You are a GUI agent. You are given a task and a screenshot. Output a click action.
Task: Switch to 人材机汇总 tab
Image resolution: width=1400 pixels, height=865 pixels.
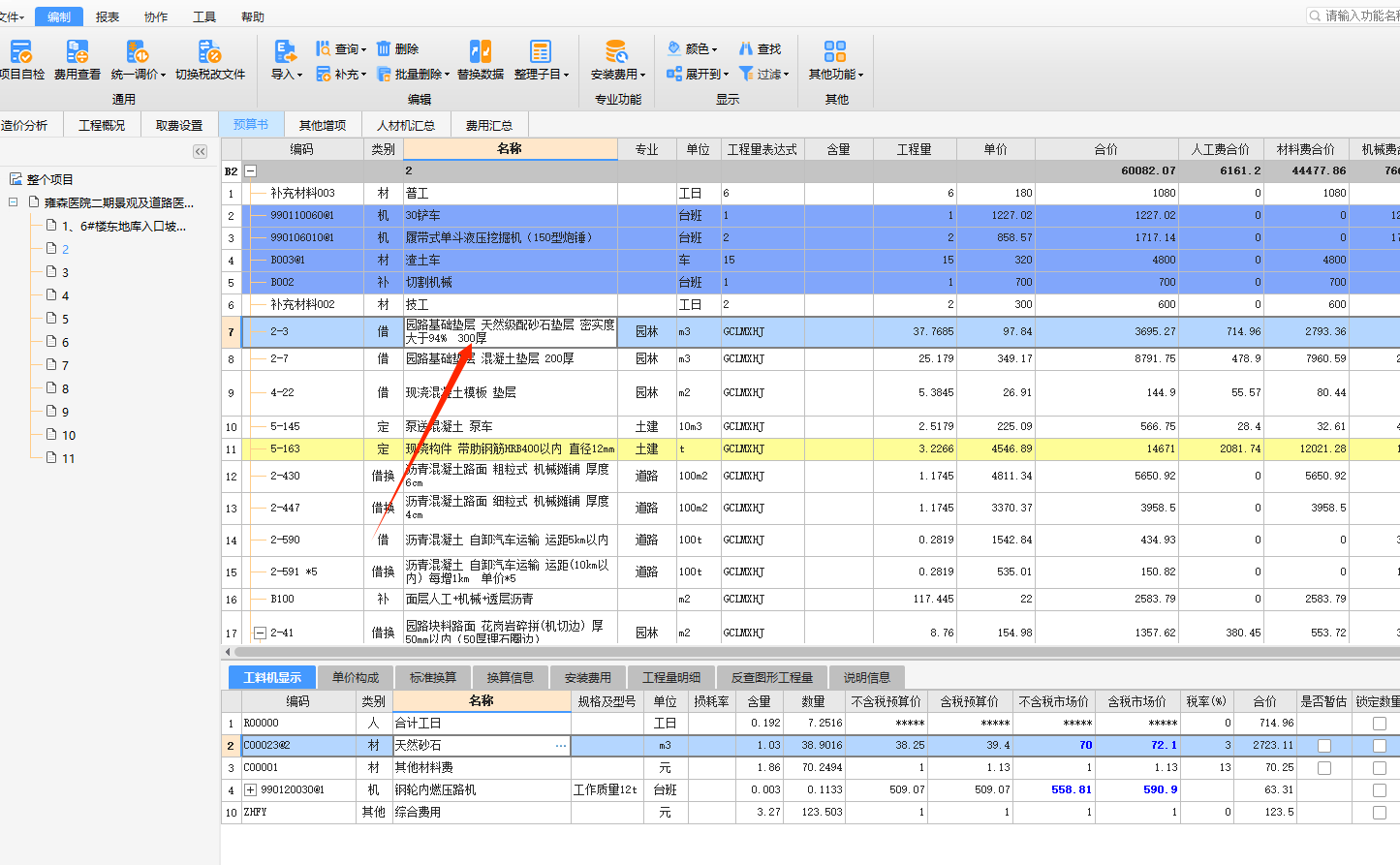pyautogui.click(x=406, y=125)
